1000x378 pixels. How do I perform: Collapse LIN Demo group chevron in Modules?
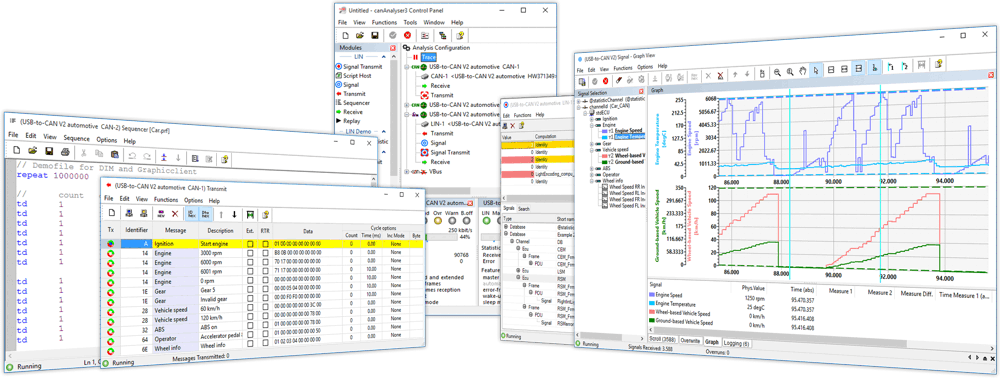384,131
